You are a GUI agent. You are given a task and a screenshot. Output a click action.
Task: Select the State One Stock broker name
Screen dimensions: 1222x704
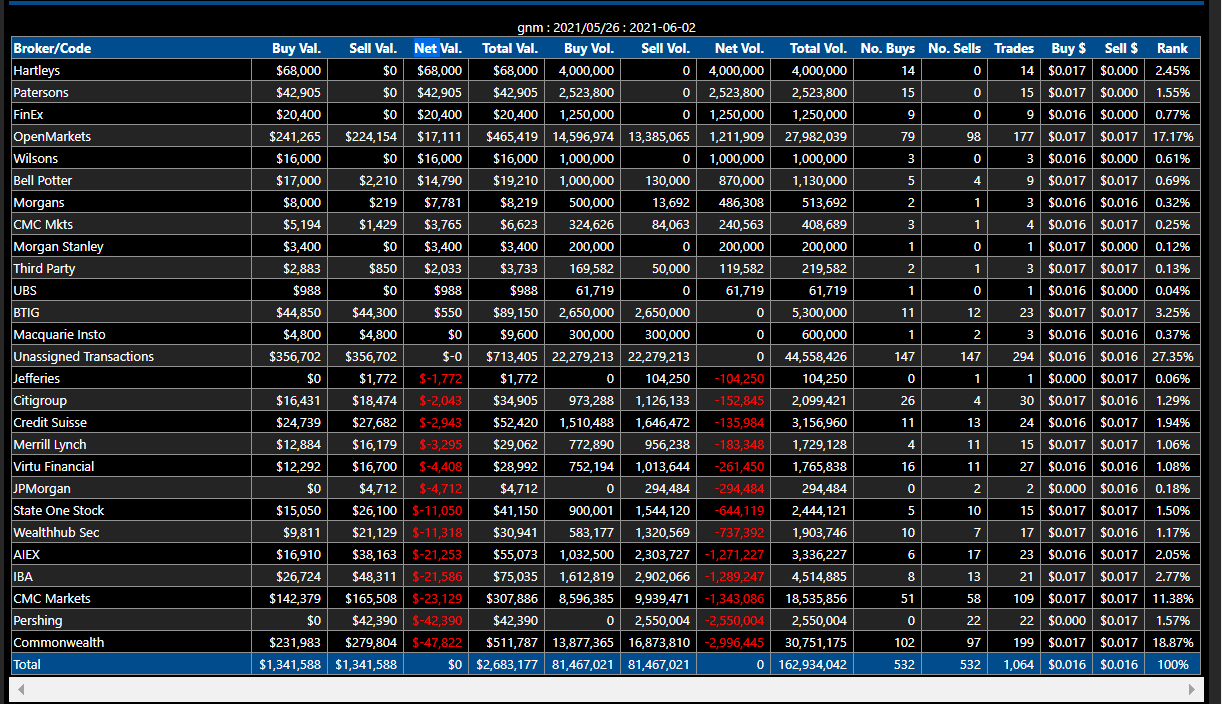(x=58, y=510)
